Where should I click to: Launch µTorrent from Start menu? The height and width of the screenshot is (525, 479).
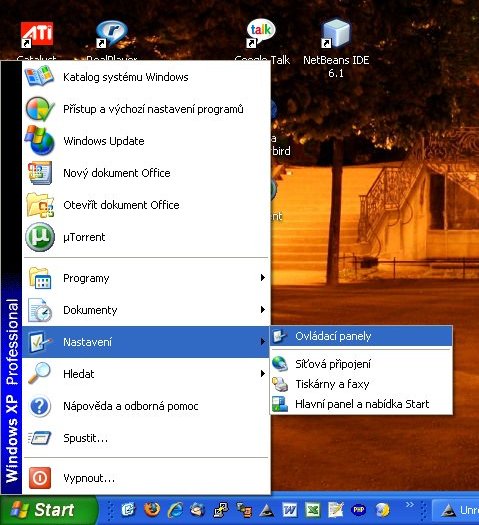click(146, 237)
